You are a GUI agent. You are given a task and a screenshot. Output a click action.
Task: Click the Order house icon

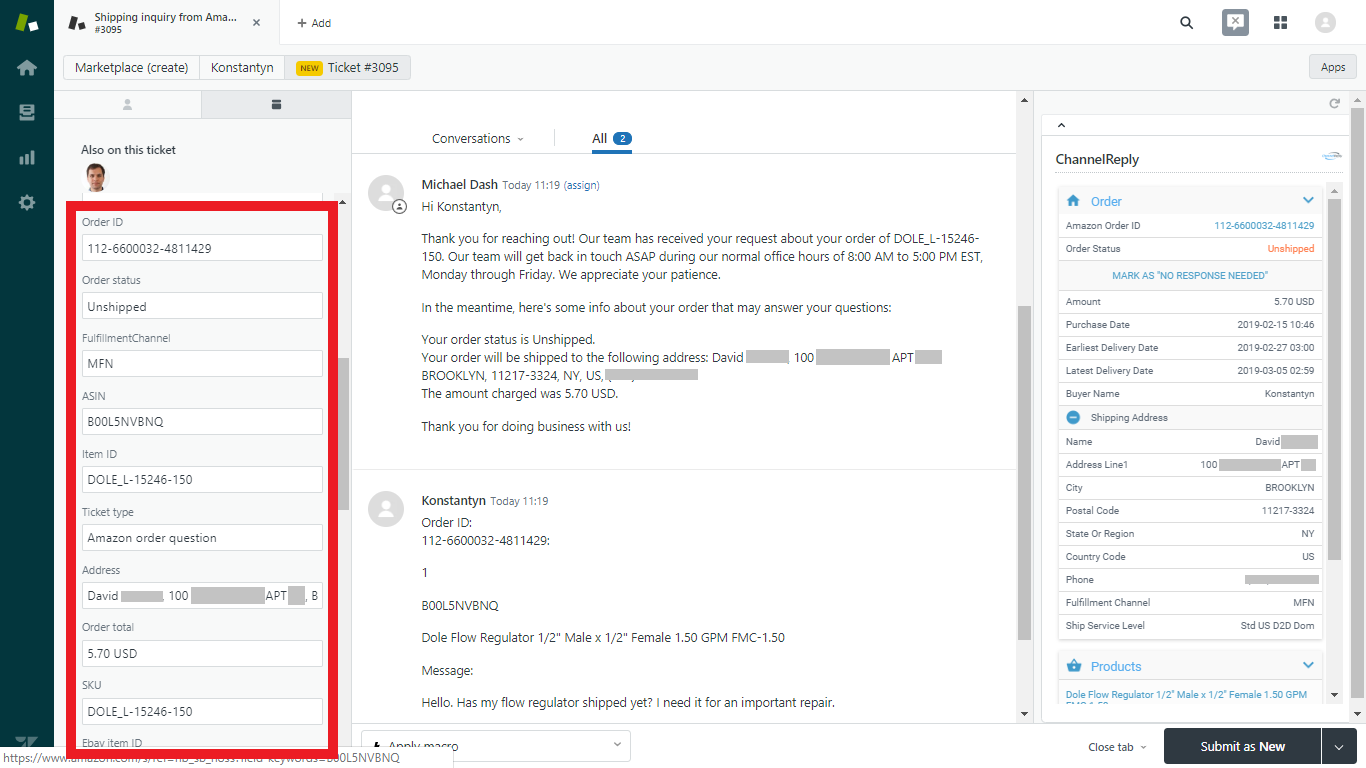tap(1074, 201)
